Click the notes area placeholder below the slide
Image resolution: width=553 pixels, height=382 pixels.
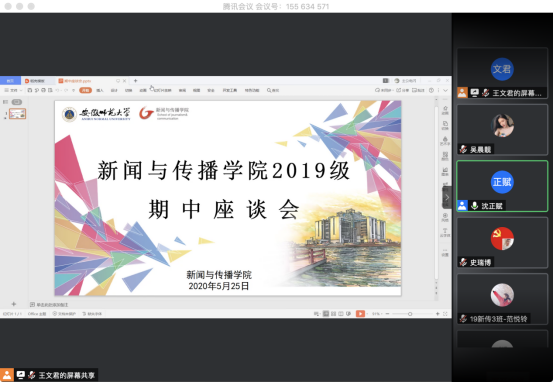[52, 304]
